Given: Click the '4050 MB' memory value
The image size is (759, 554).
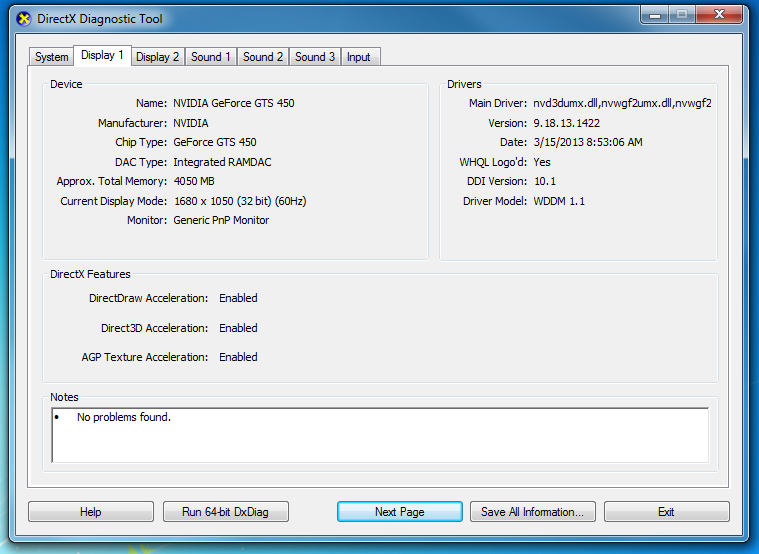Looking at the screenshot, I should click(194, 182).
